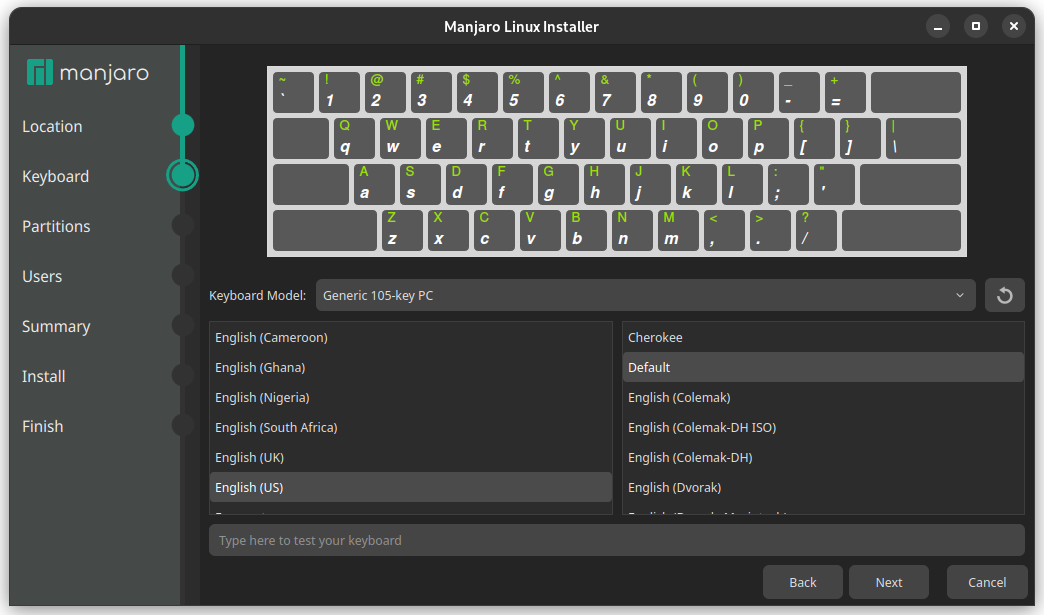Cancel the installation
Viewport: 1044px width, 615px height.
tap(987, 582)
